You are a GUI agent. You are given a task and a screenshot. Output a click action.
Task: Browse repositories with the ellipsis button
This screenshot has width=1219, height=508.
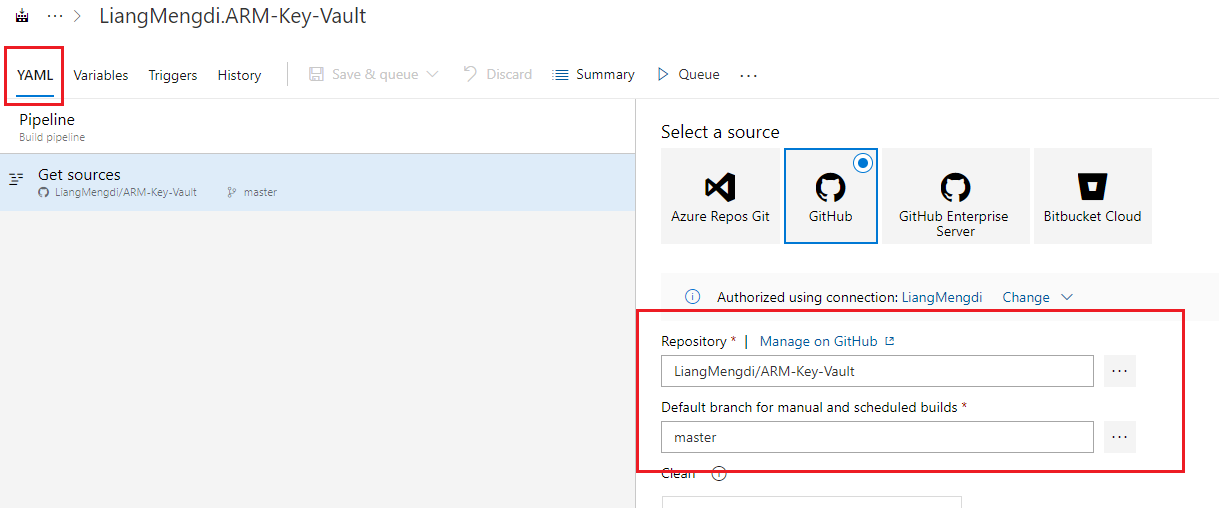click(x=1119, y=371)
